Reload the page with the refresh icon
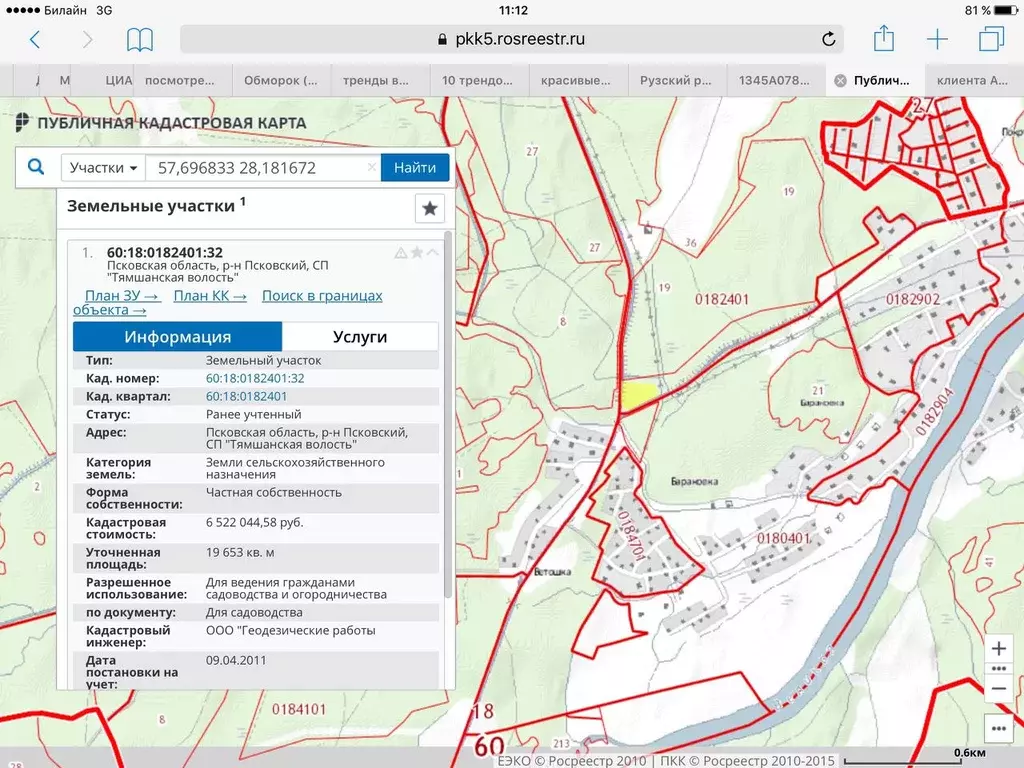Viewport: 1024px width, 768px height. point(828,39)
